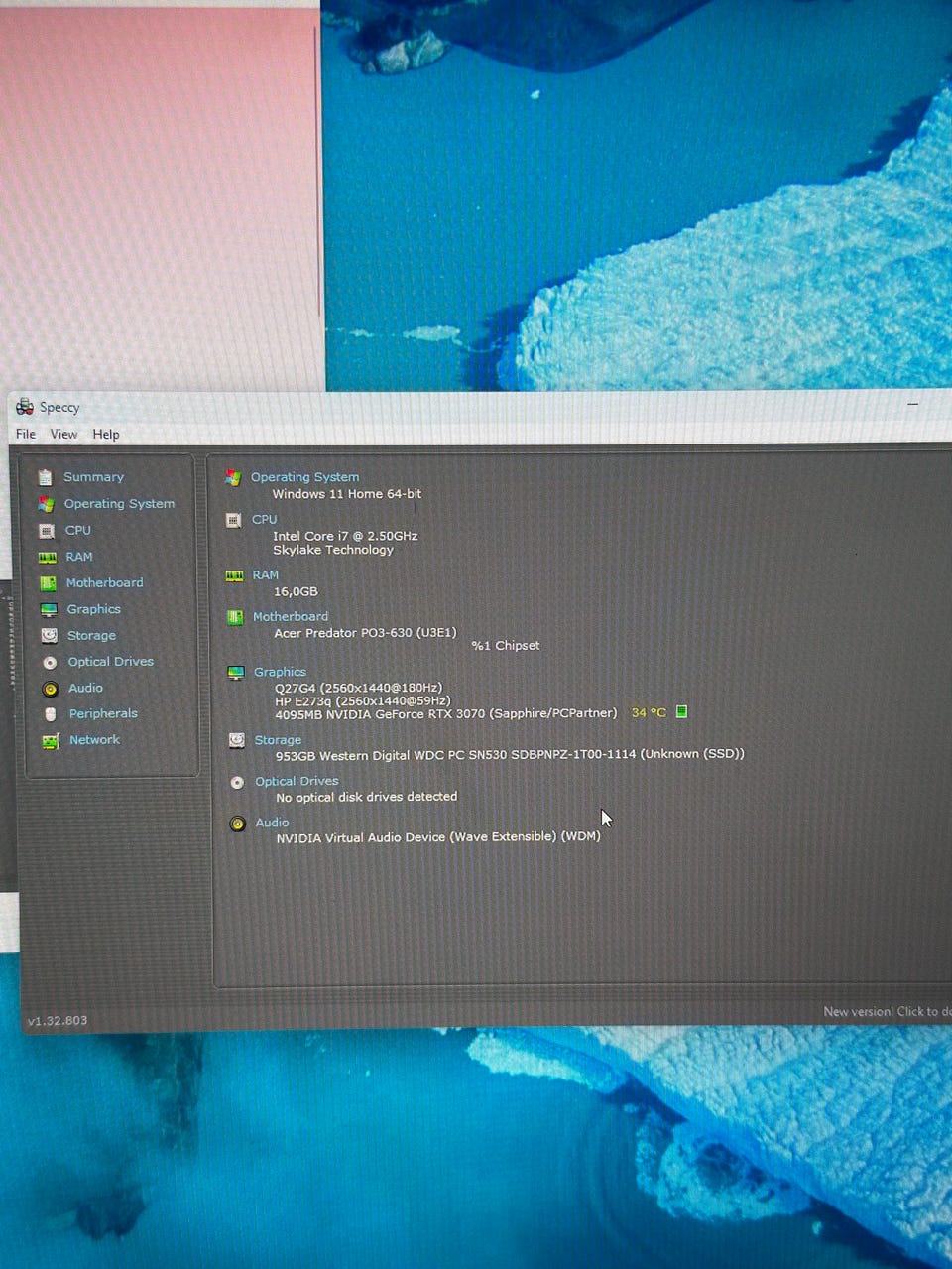Screen dimensions: 952x1269
Task: Click the Acer Predator PO3-630 (U3E1) text
Action: (366, 633)
